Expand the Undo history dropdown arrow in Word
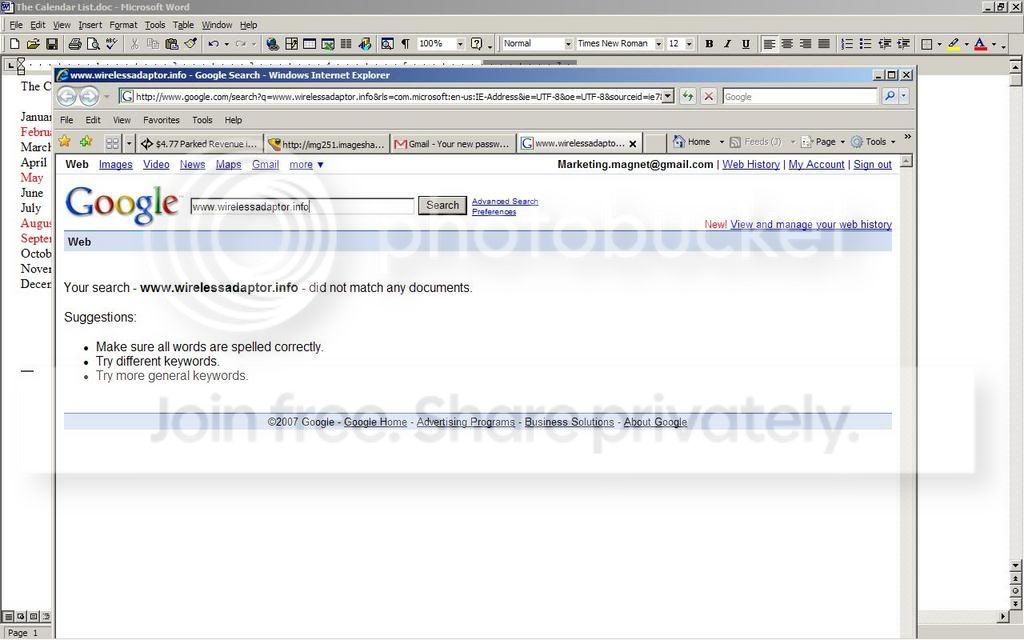The width and height of the screenshot is (1024, 640). coord(226,44)
